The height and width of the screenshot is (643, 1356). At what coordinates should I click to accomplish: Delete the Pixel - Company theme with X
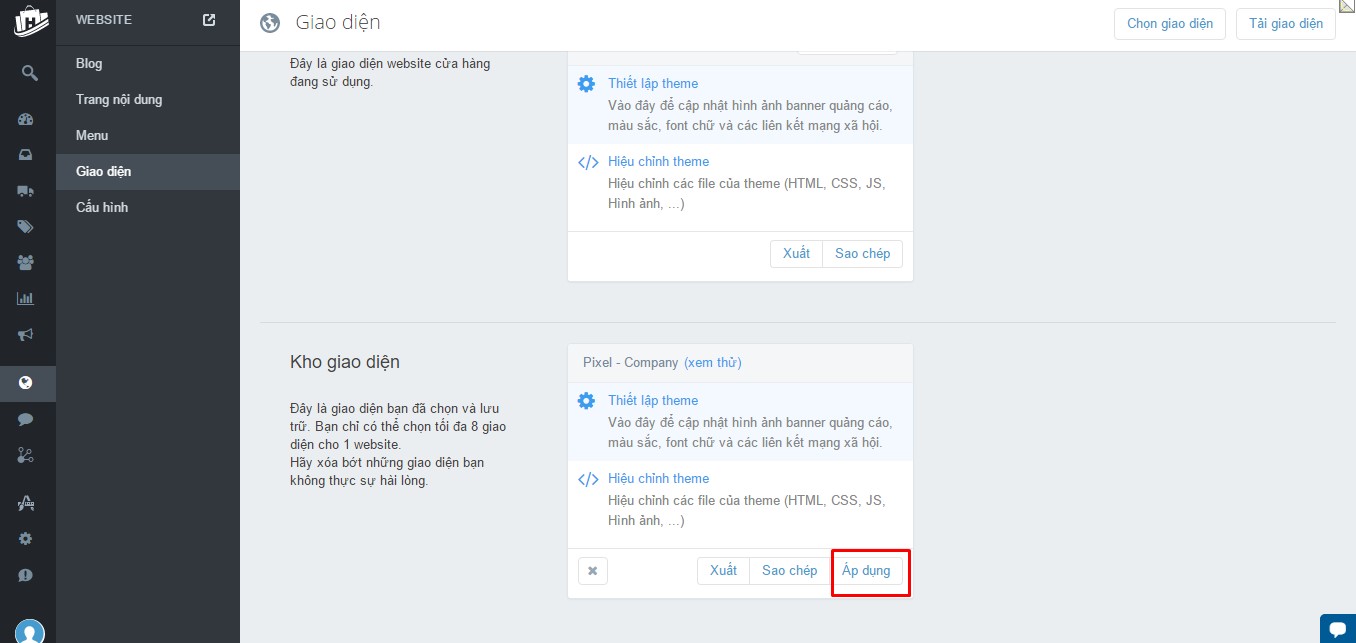coord(592,571)
